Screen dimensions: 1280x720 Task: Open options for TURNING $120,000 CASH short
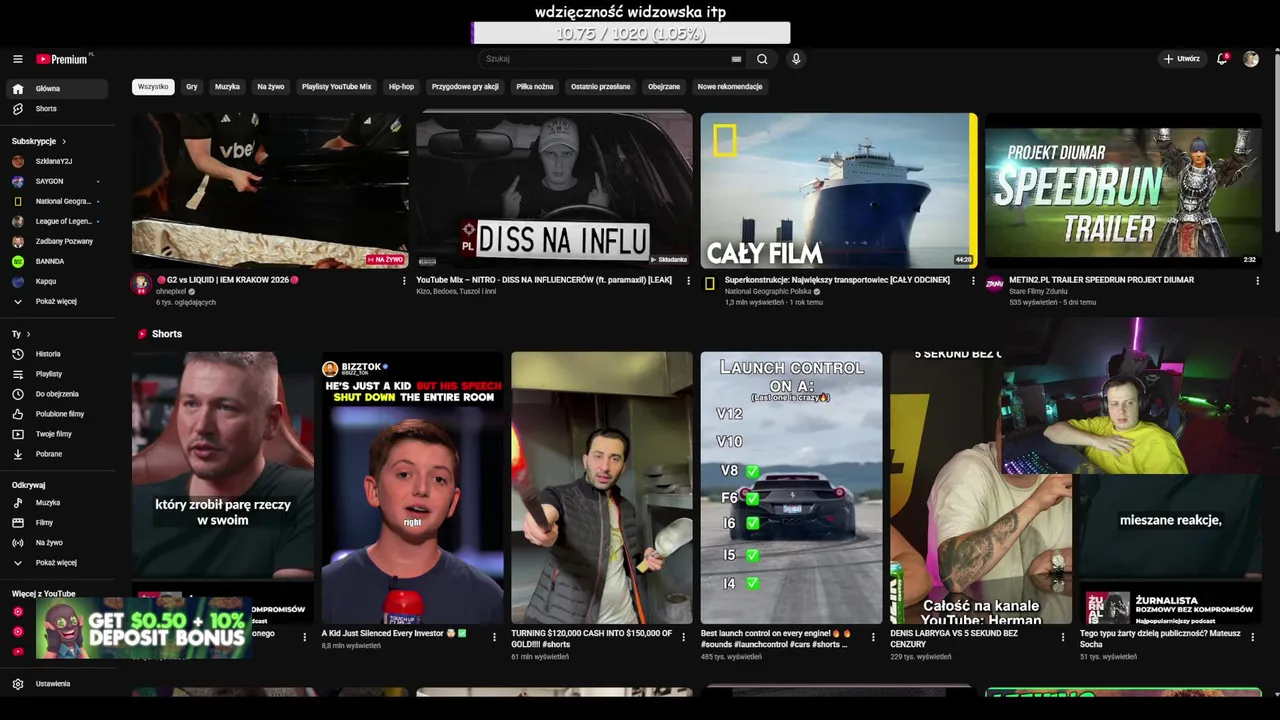(x=684, y=637)
